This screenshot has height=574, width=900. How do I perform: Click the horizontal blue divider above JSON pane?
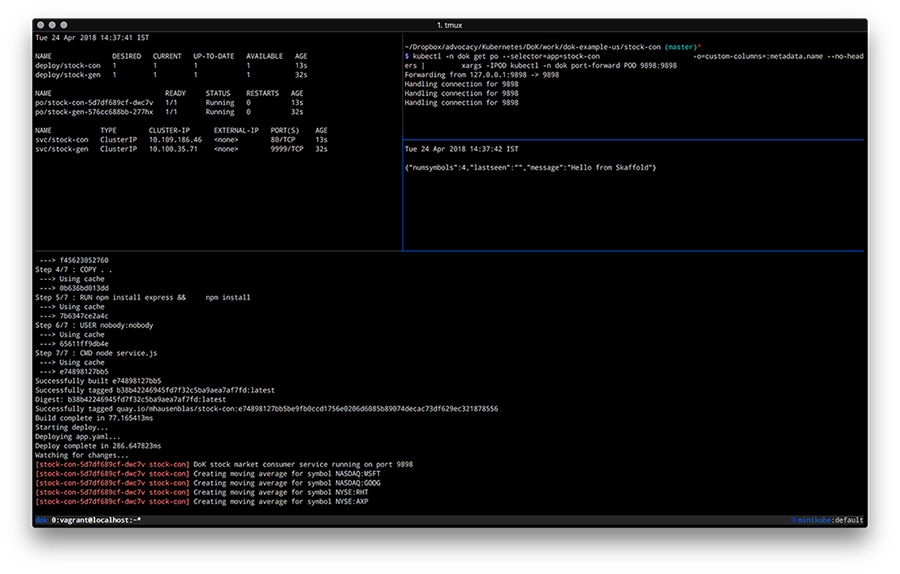(632, 140)
